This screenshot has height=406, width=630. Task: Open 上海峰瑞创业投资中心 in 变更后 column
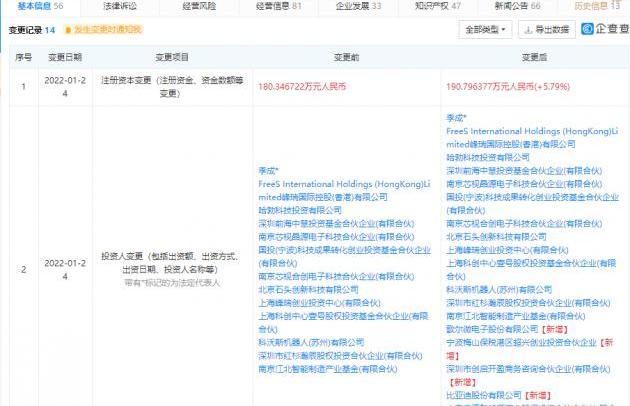click(507, 250)
